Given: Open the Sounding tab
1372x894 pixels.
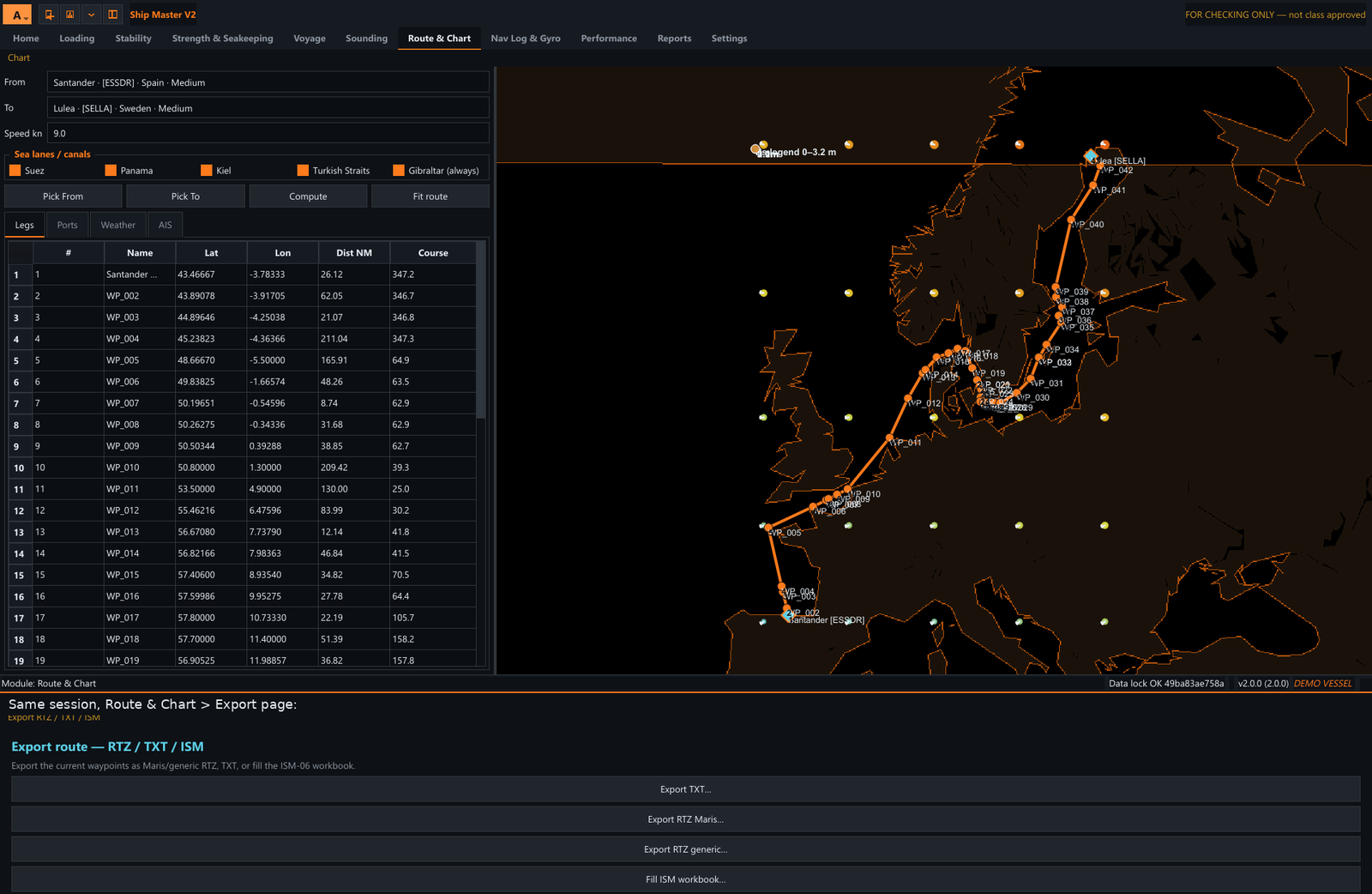Looking at the screenshot, I should point(367,39).
